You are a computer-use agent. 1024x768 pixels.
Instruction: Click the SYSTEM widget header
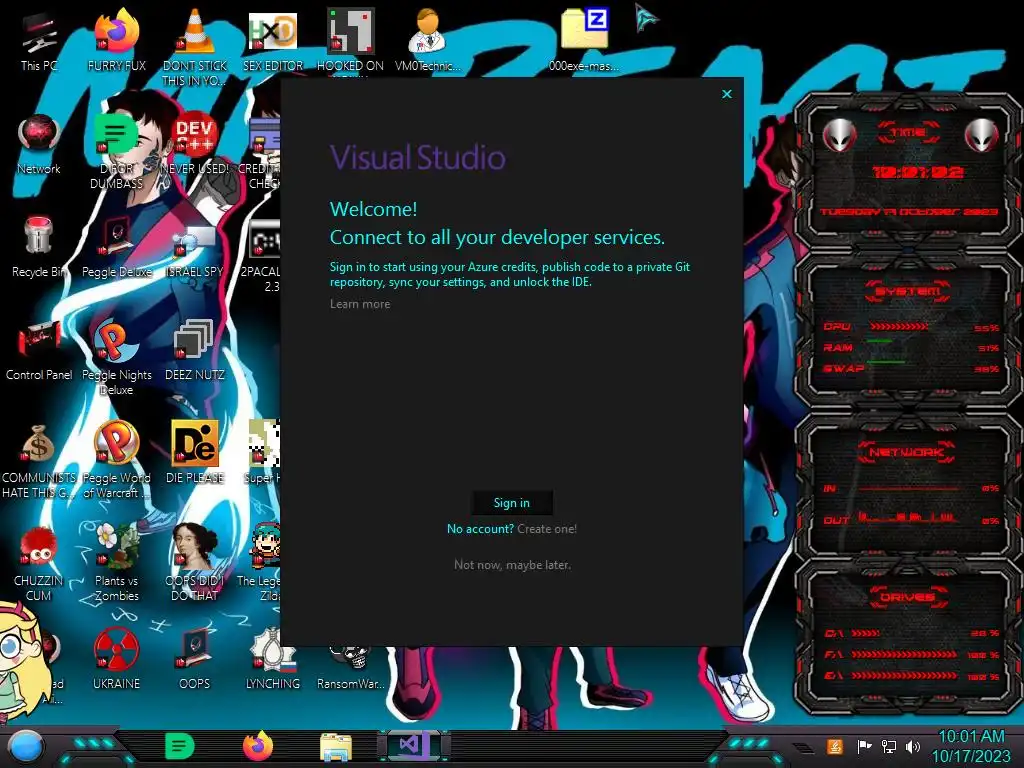908,291
